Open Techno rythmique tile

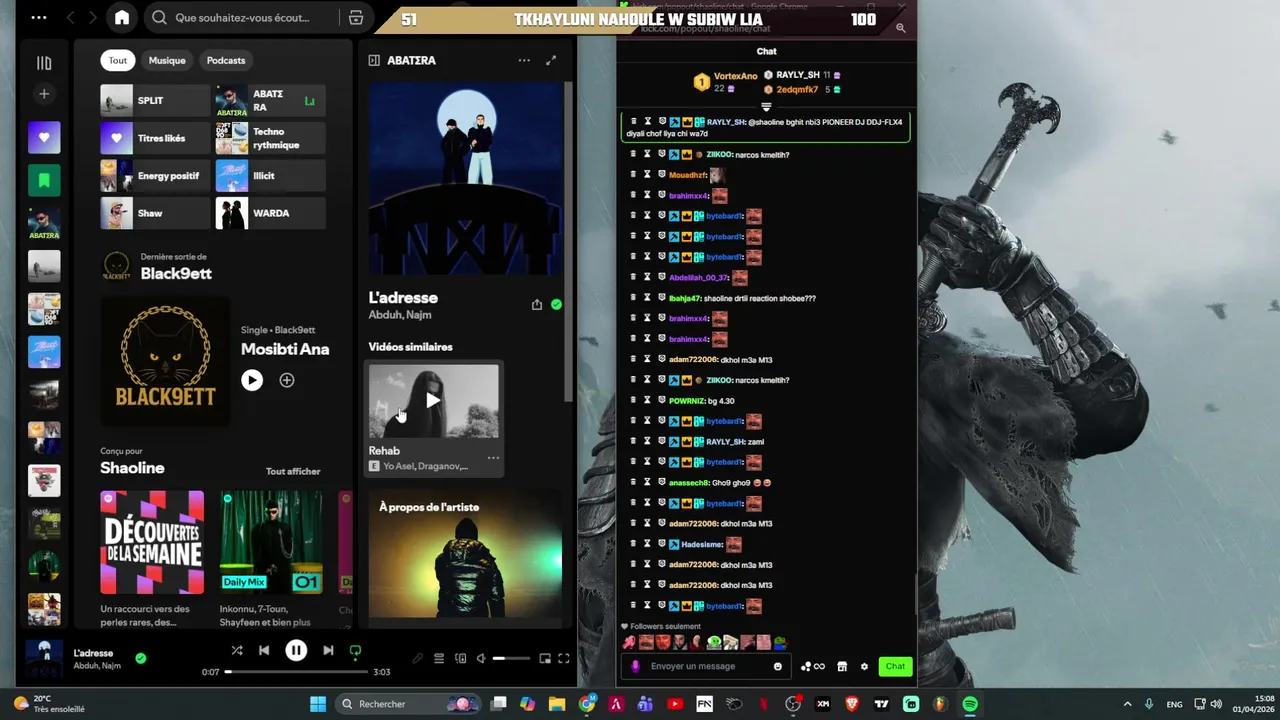click(271, 138)
